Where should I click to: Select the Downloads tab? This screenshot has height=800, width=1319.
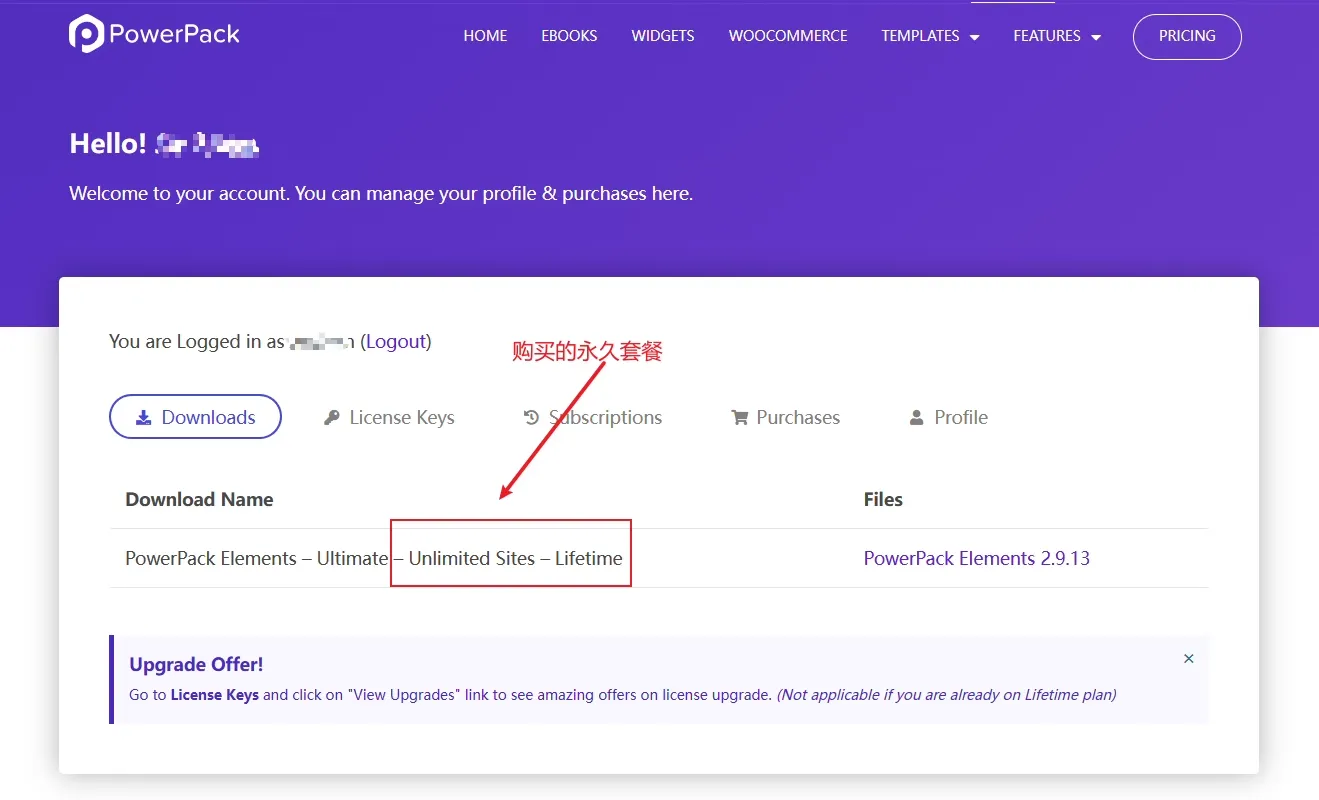click(x=195, y=417)
